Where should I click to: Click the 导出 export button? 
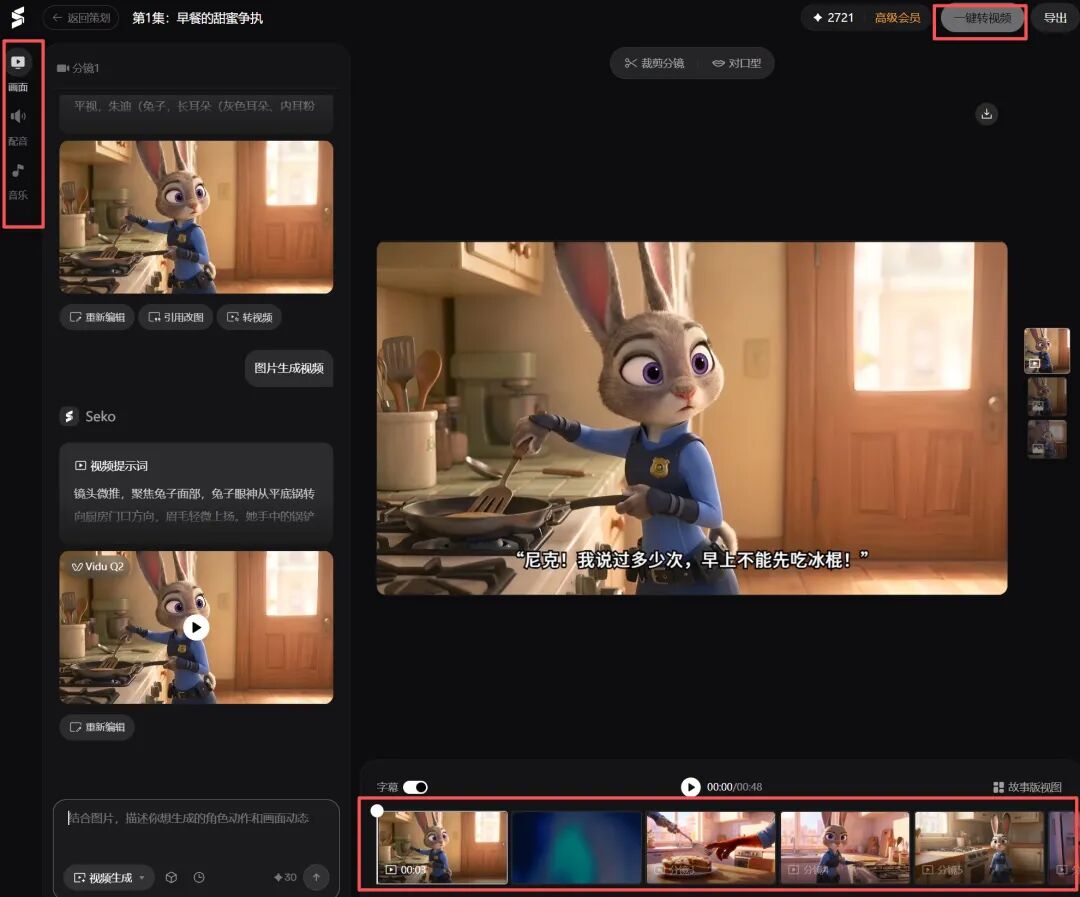pyautogui.click(x=1055, y=17)
